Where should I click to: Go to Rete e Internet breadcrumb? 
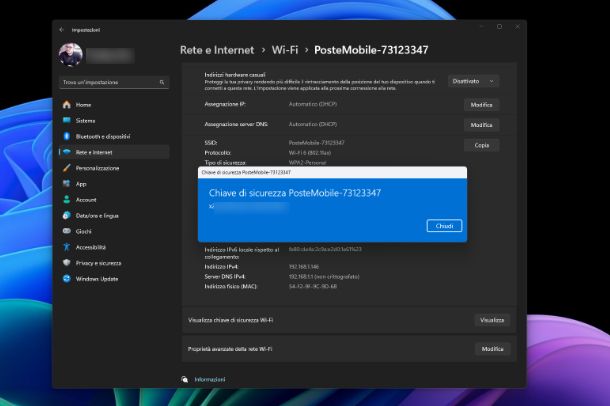point(217,50)
